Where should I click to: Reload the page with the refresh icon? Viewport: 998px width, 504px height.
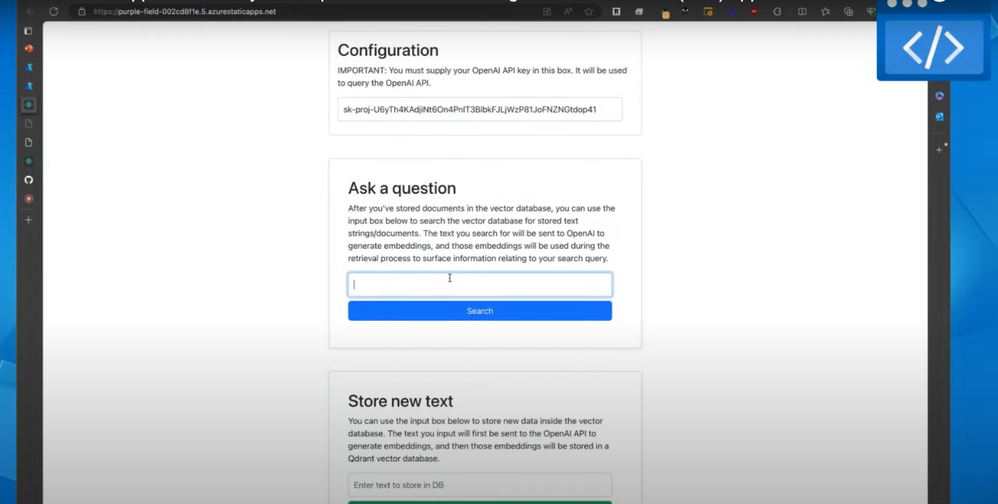[54, 12]
